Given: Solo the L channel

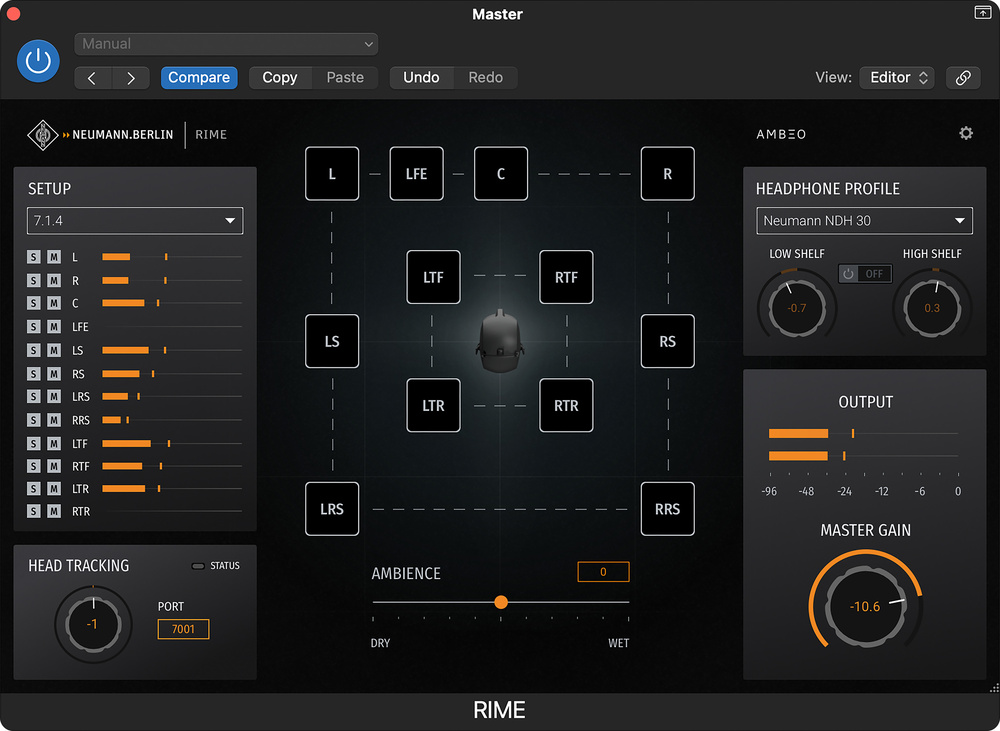Looking at the screenshot, I should pyautogui.click(x=34, y=257).
